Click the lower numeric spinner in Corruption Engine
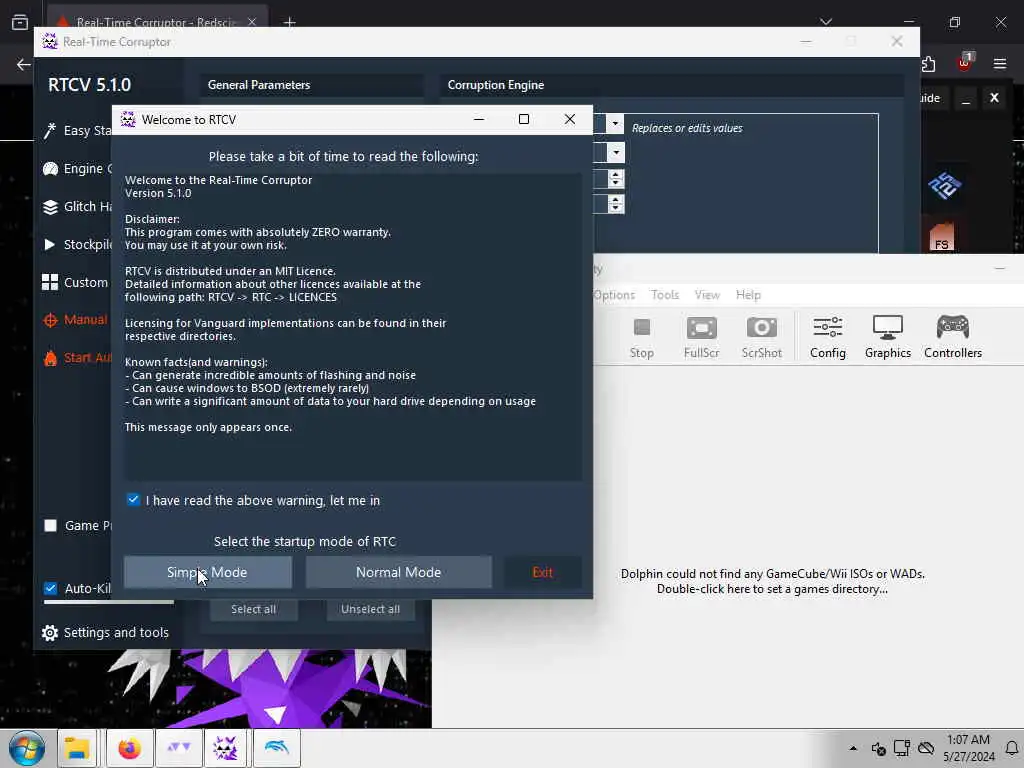Screen dimensions: 1024x768 click(616, 204)
